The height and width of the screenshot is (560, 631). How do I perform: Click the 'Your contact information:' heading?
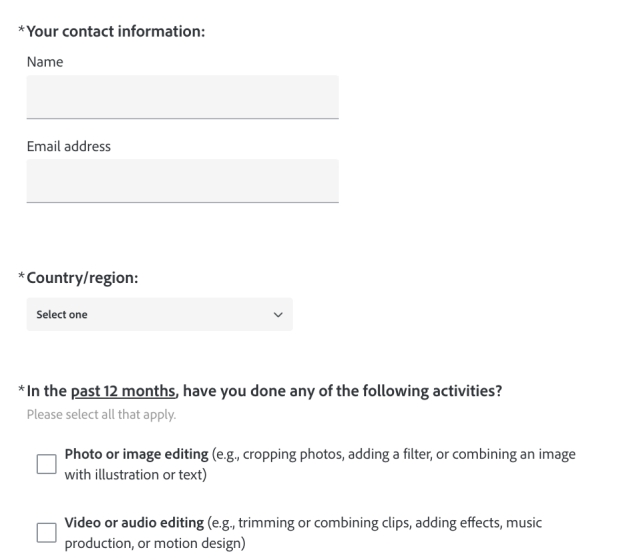click(x=116, y=31)
